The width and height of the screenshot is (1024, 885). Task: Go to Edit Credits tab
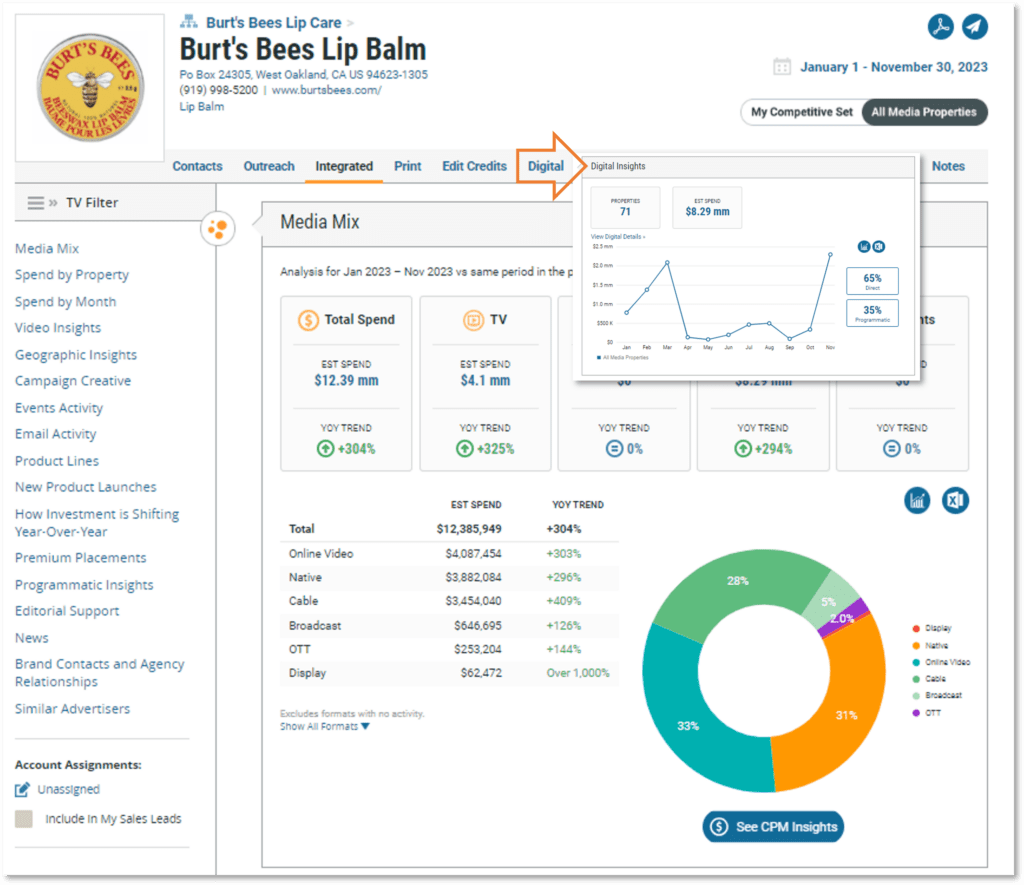coord(474,166)
